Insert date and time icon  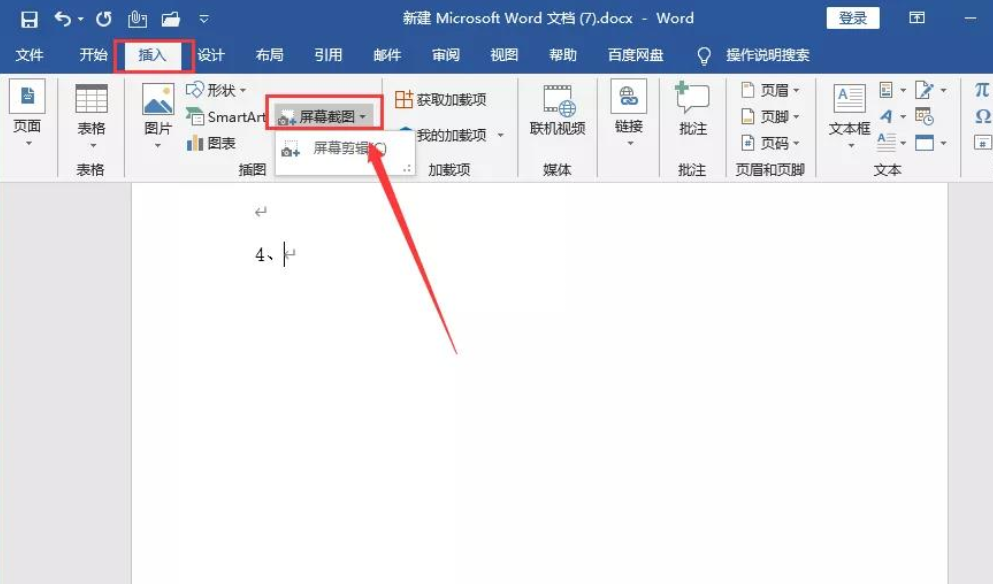click(924, 117)
